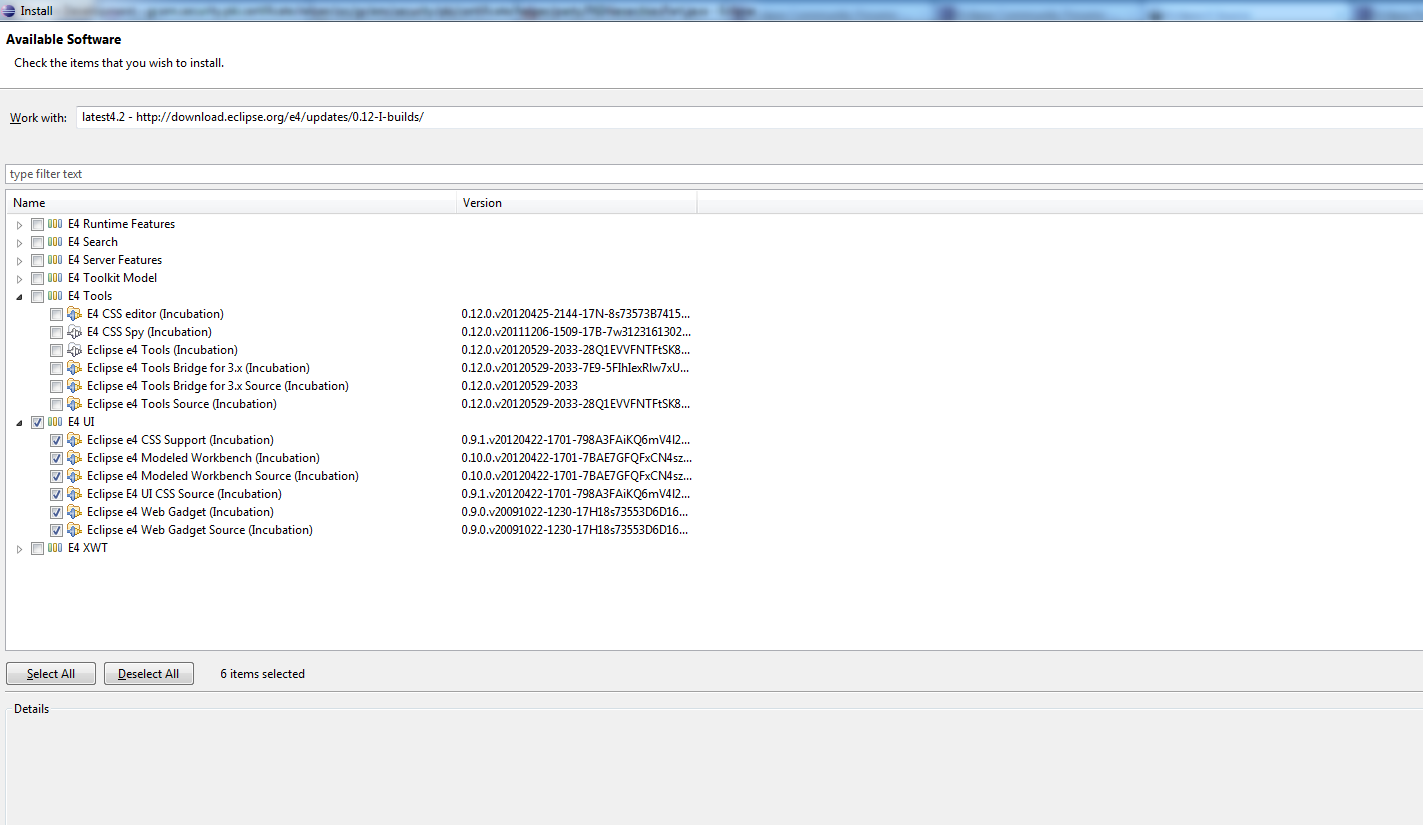Enable the E4 CSS Spy (Incubation) checkbox
Image resolution: width=1423 pixels, height=825 pixels.
tap(56, 332)
